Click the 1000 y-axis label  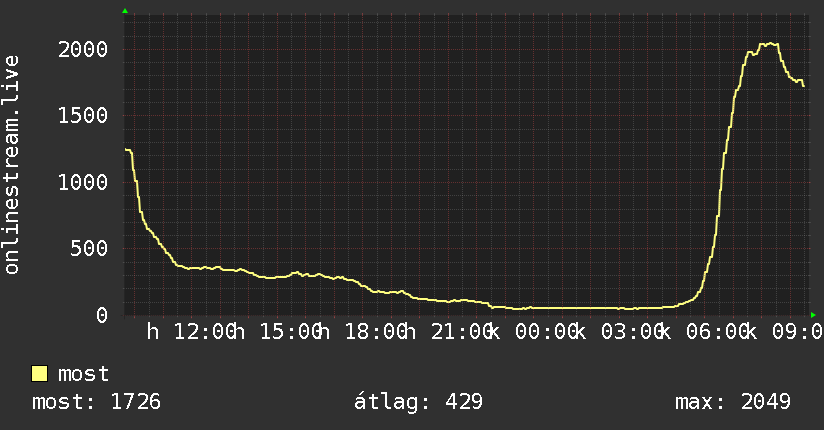coord(83,182)
